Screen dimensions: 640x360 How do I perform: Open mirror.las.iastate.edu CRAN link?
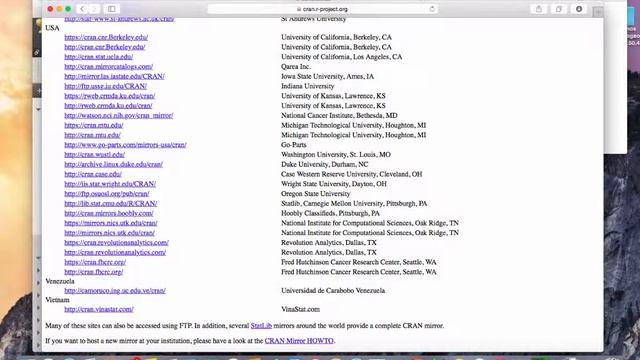tap(114, 76)
